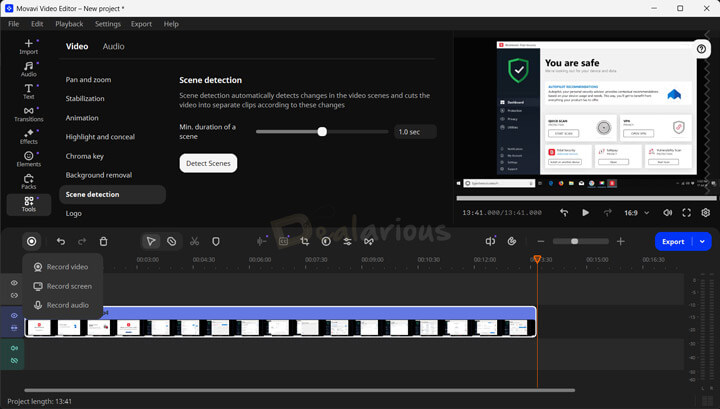Click the Detect Scenes button
Image resolution: width=720 pixels, height=409 pixels.
(x=208, y=163)
